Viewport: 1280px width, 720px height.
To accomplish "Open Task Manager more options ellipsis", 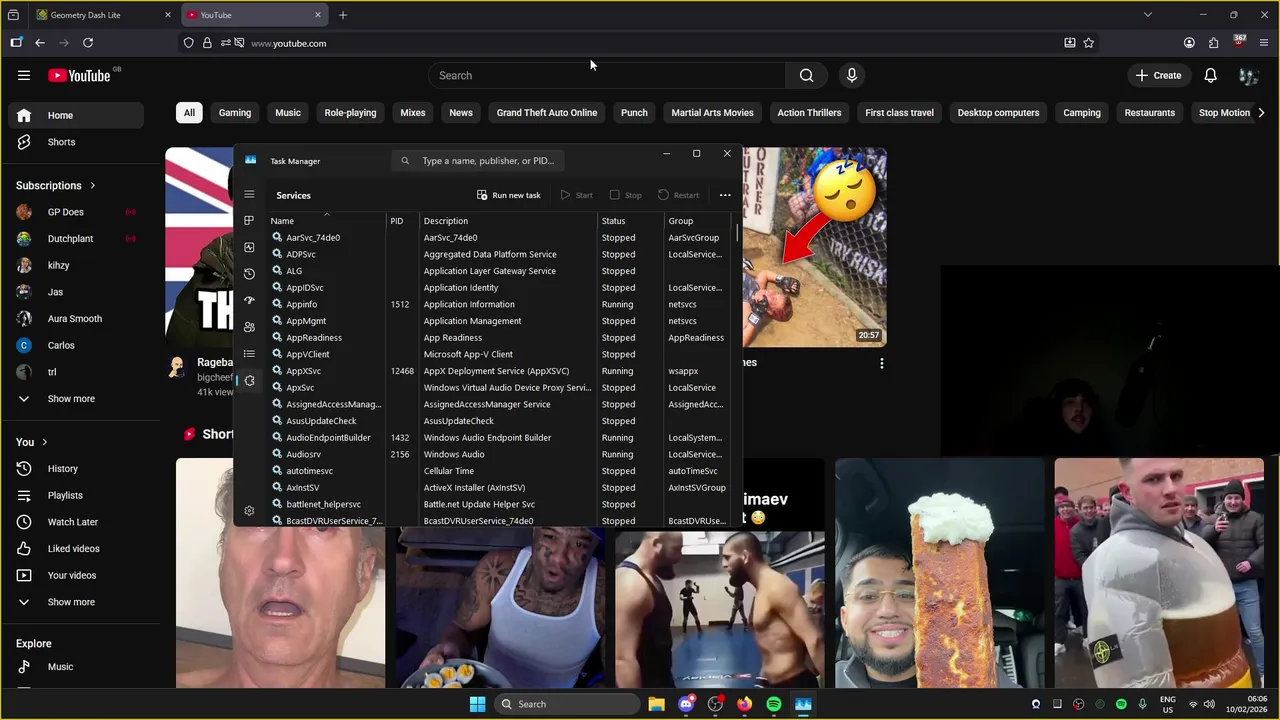I will pyautogui.click(x=725, y=195).
